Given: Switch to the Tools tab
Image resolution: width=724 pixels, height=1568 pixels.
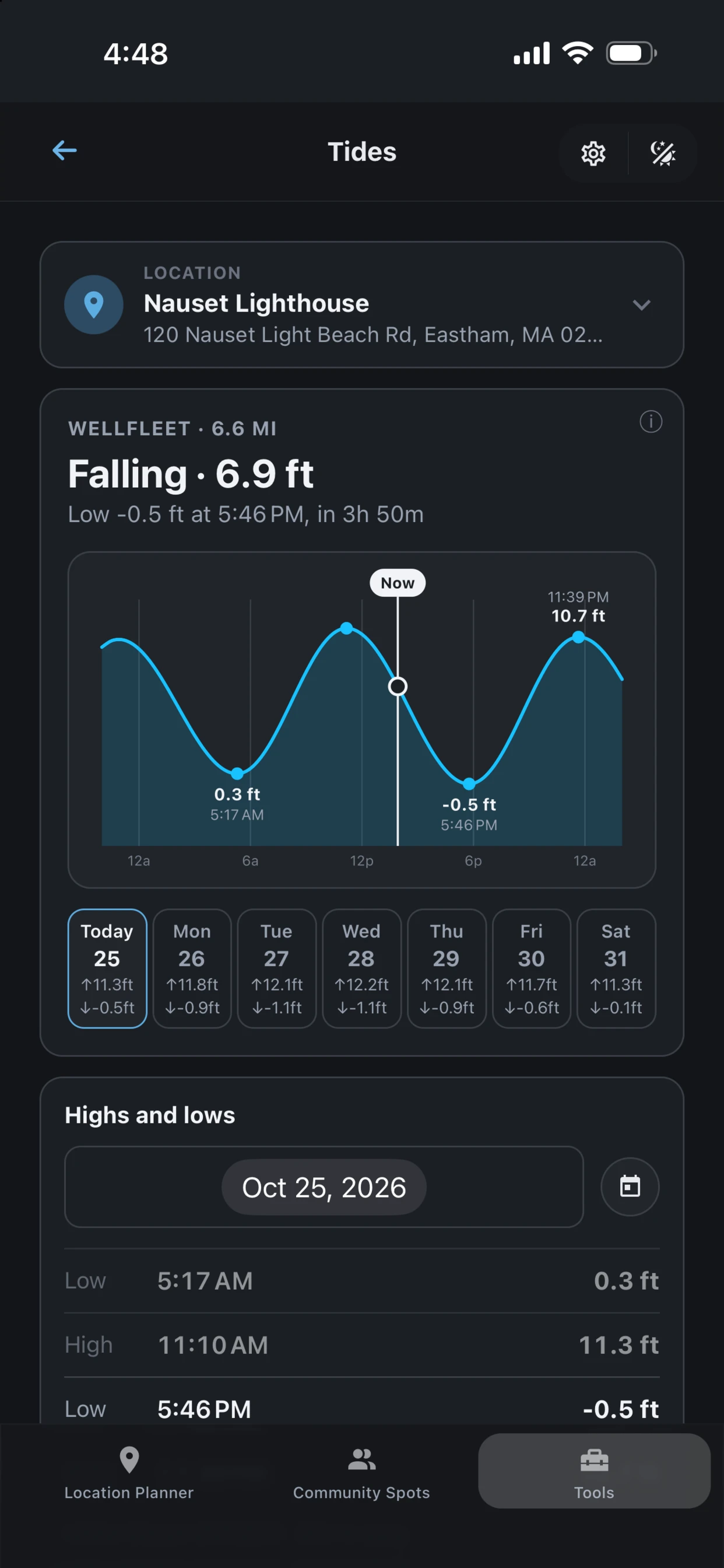Looking at the screenshot, I should [x=594, y=1470].
